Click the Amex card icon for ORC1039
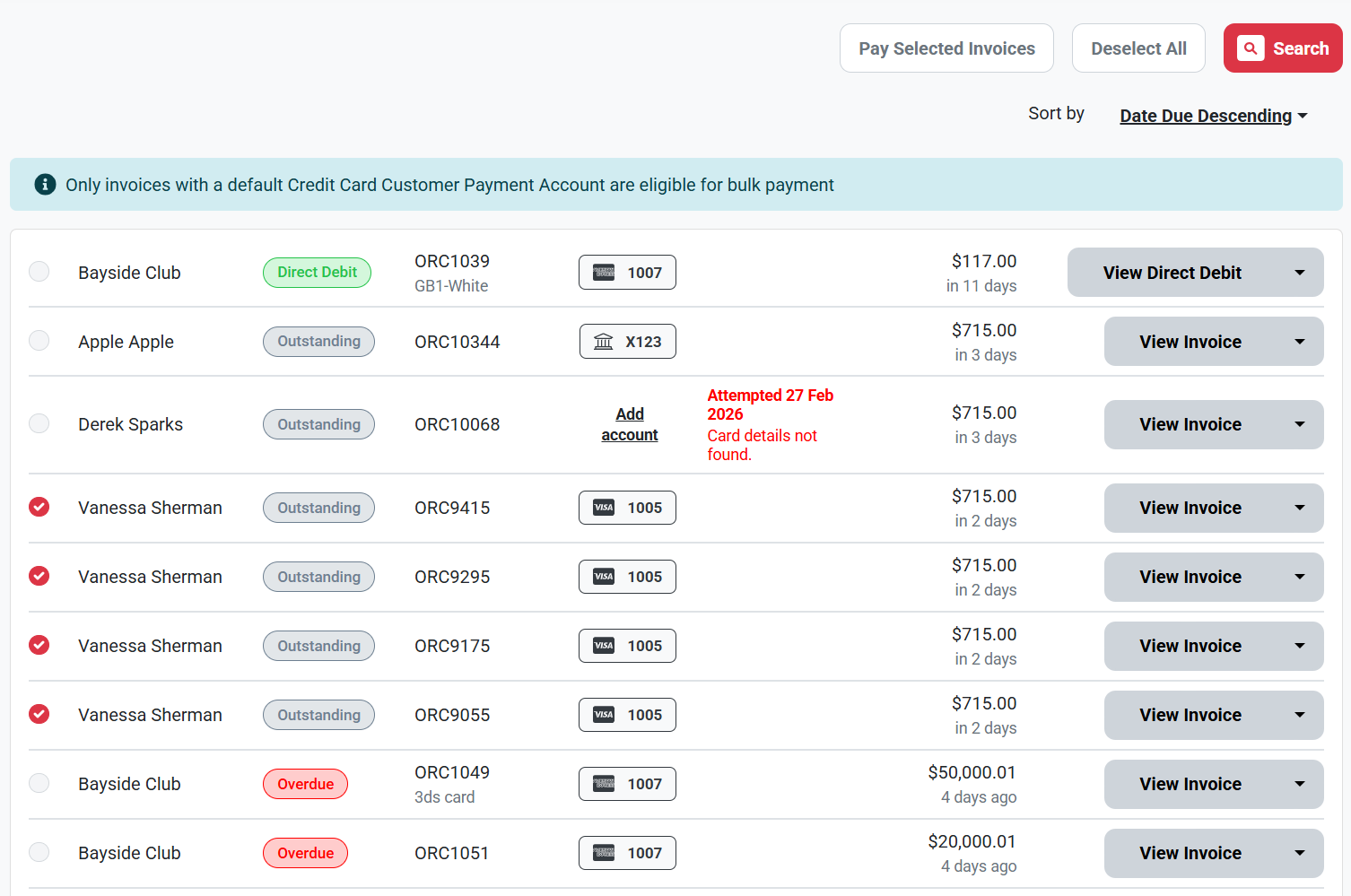 605,273
